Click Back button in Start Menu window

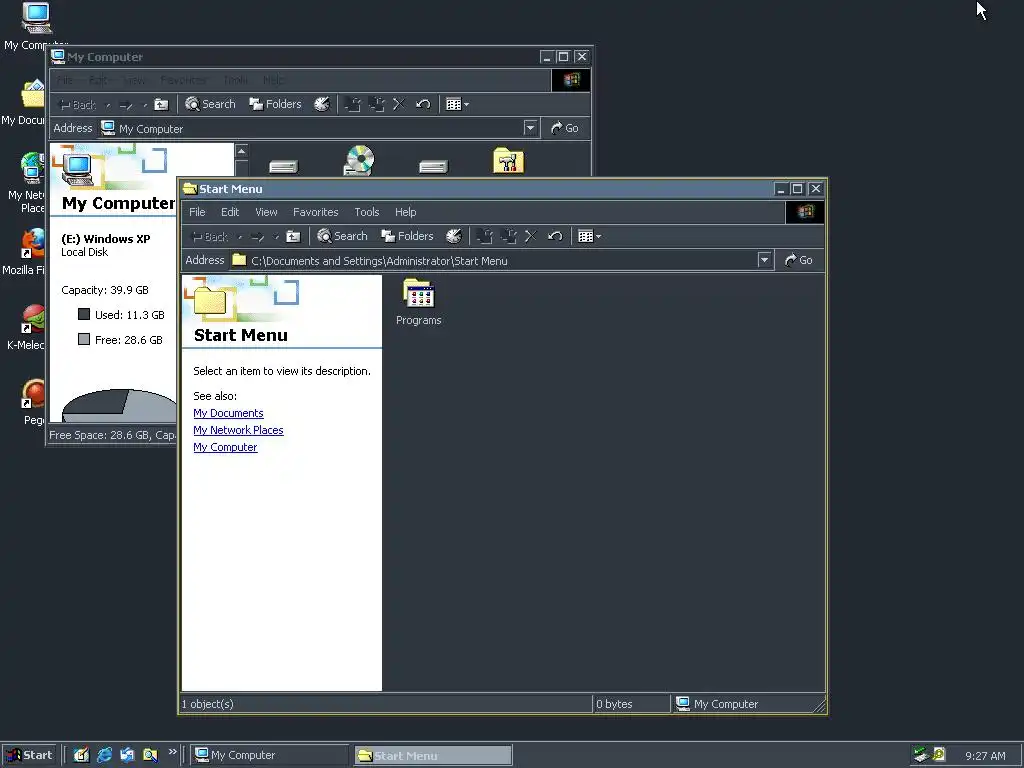pos(209,236)
